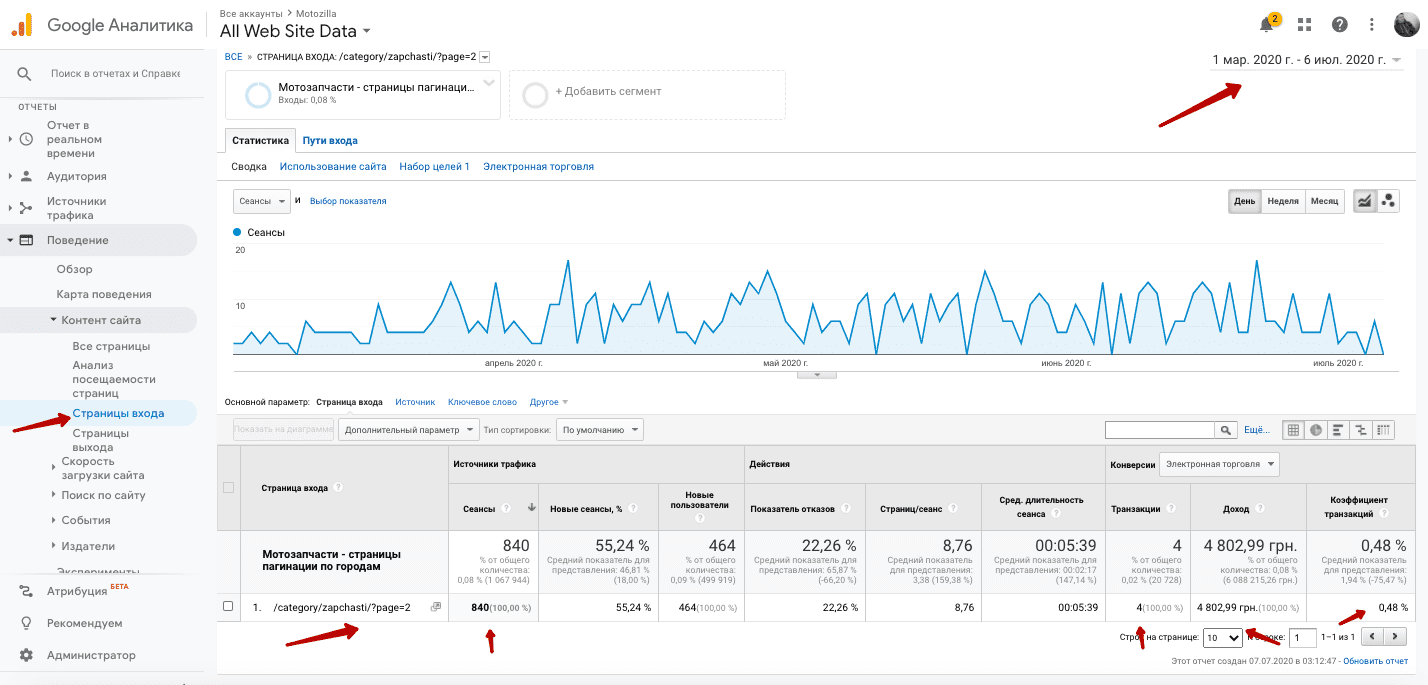1428x685 pixels.
Task: Switch to the Пути входа tab
Action: 330,141
